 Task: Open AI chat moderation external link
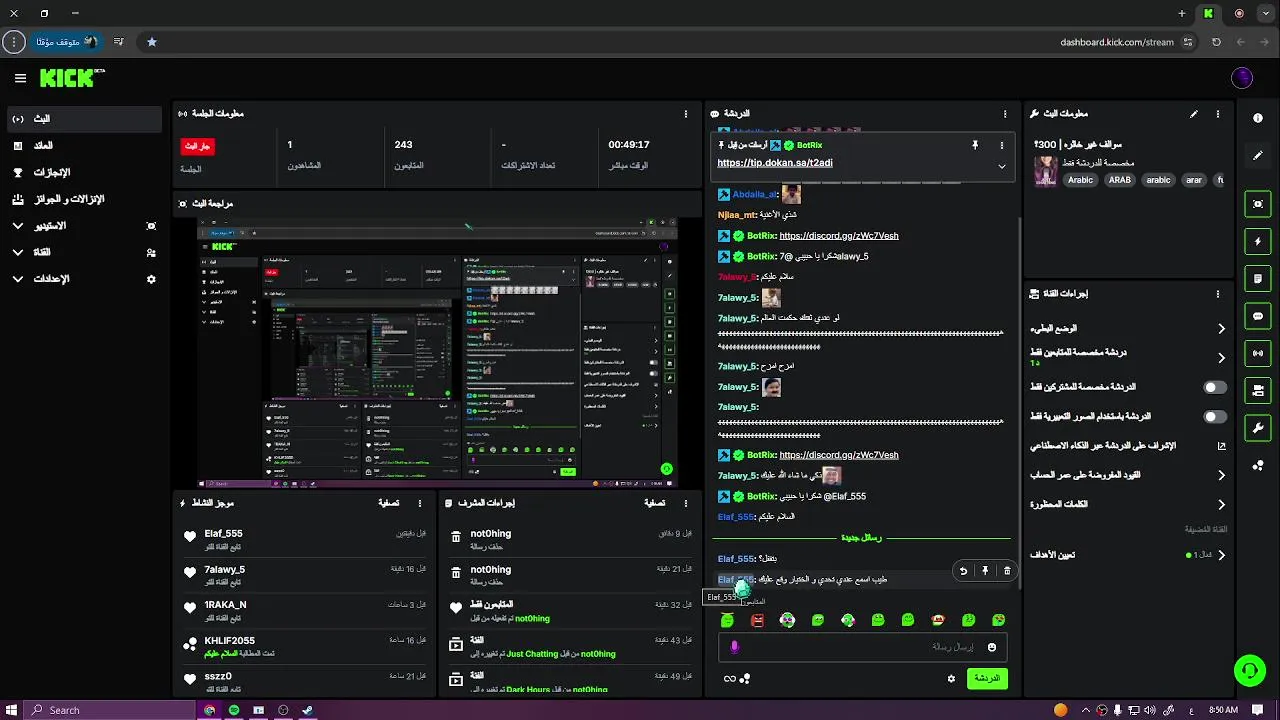[1221, 446]
